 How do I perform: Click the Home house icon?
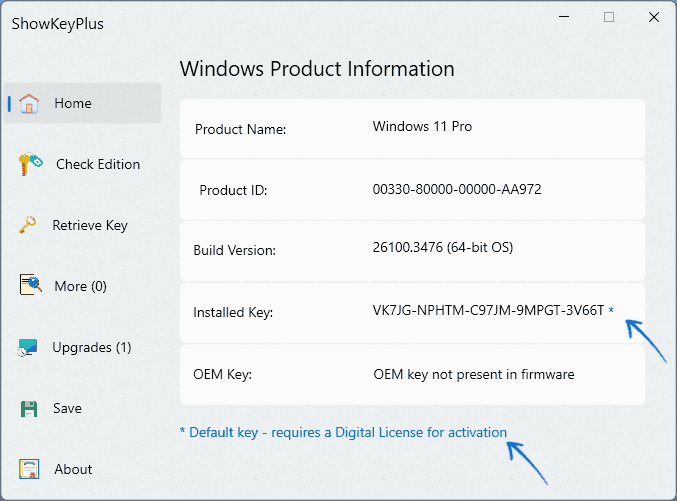[x=29, y=103]
